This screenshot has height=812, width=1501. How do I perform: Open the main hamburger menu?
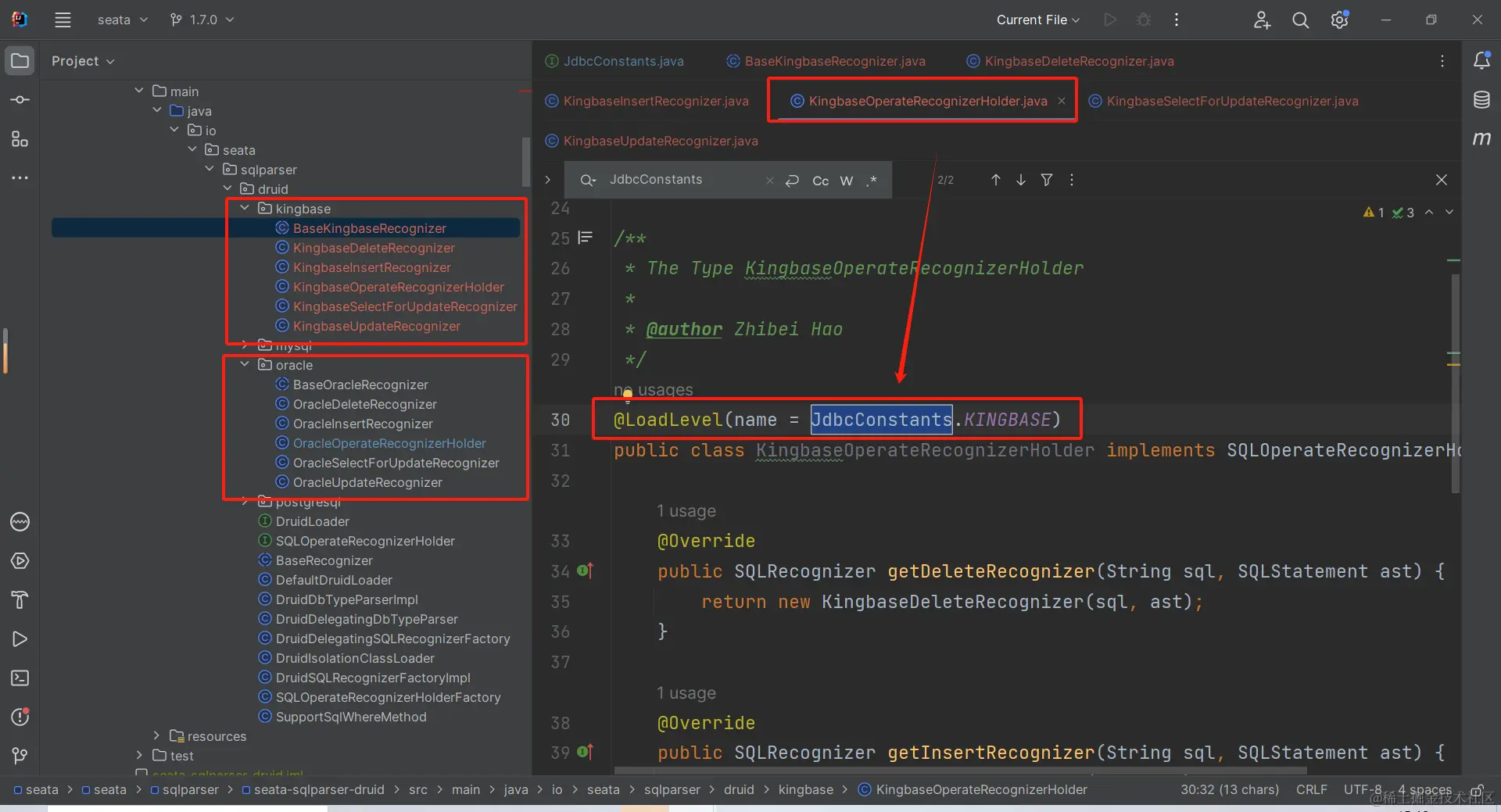pos(63,20)
